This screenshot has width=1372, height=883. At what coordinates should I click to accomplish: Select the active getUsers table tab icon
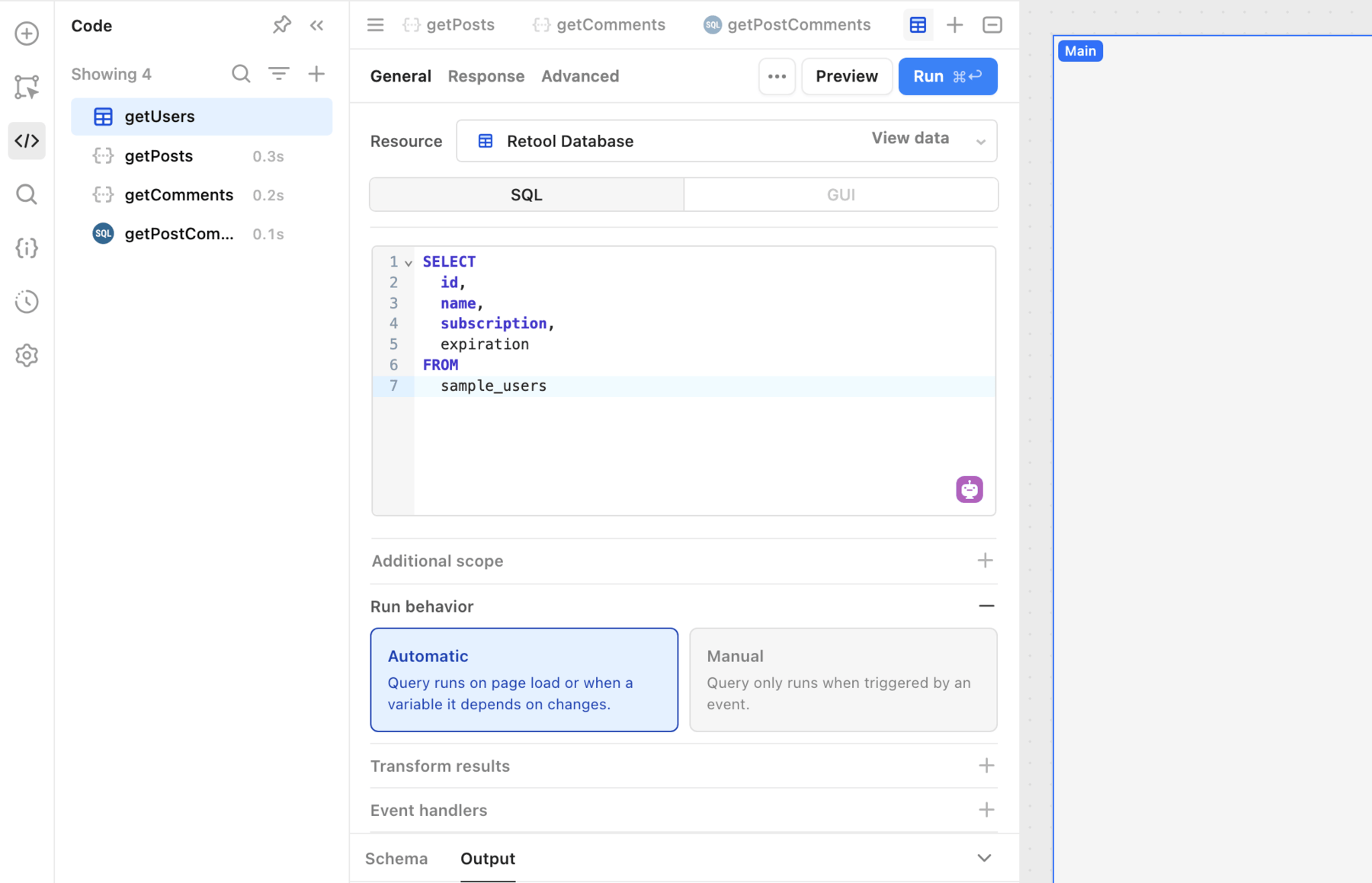point(918,25)
